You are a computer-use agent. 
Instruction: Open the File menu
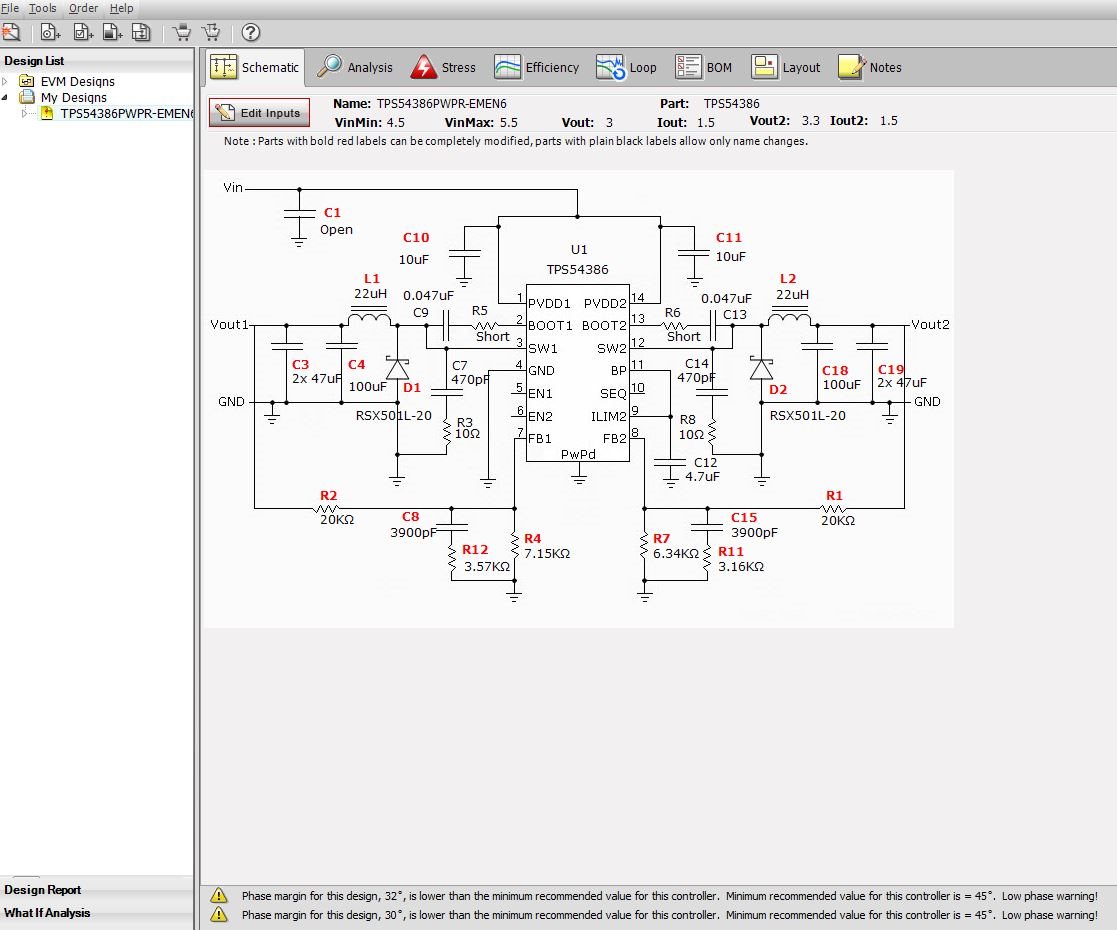coord(10,9)
